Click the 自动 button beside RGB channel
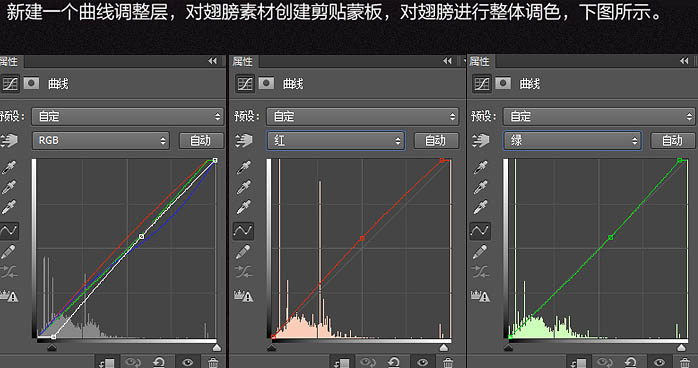Viewport: 698px width, 368px height. pyautogui.click(x=201, y=141)
